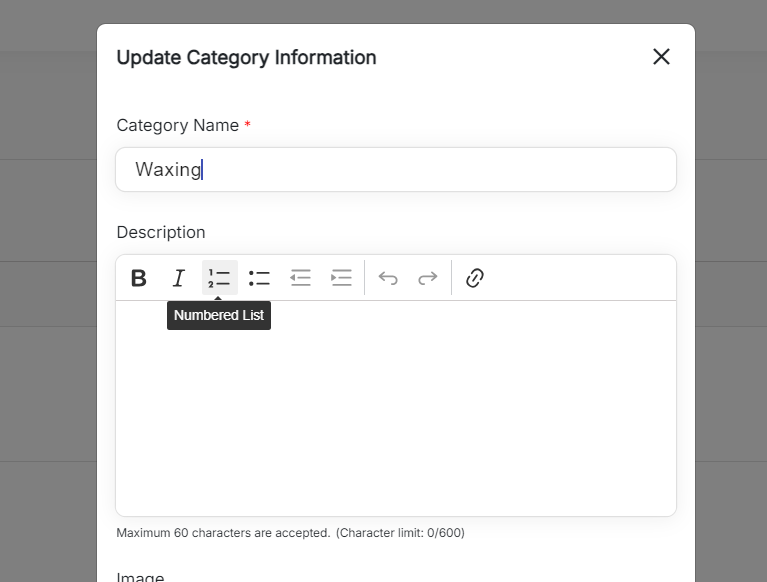Click the Description label

click(x=161, y=232)
